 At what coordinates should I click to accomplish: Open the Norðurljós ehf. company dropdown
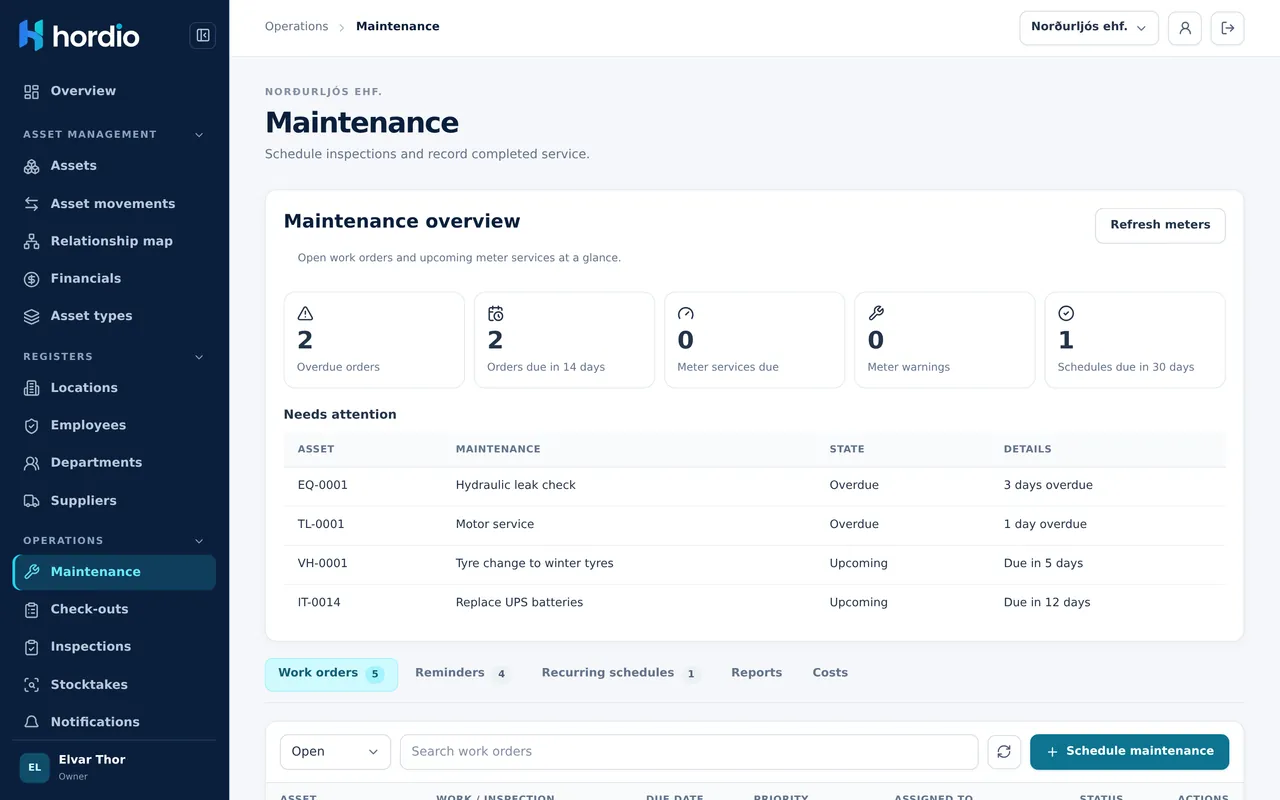[1089, 28]
